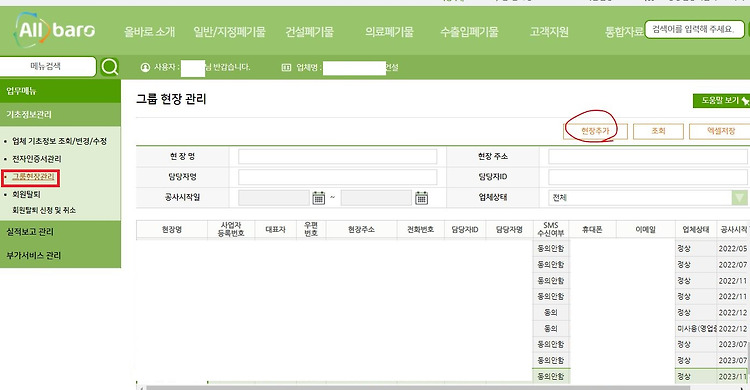The height and width of the screenshot is (390, 750).
Task: Click the Allbaro logo
Action: pos(55,30)
